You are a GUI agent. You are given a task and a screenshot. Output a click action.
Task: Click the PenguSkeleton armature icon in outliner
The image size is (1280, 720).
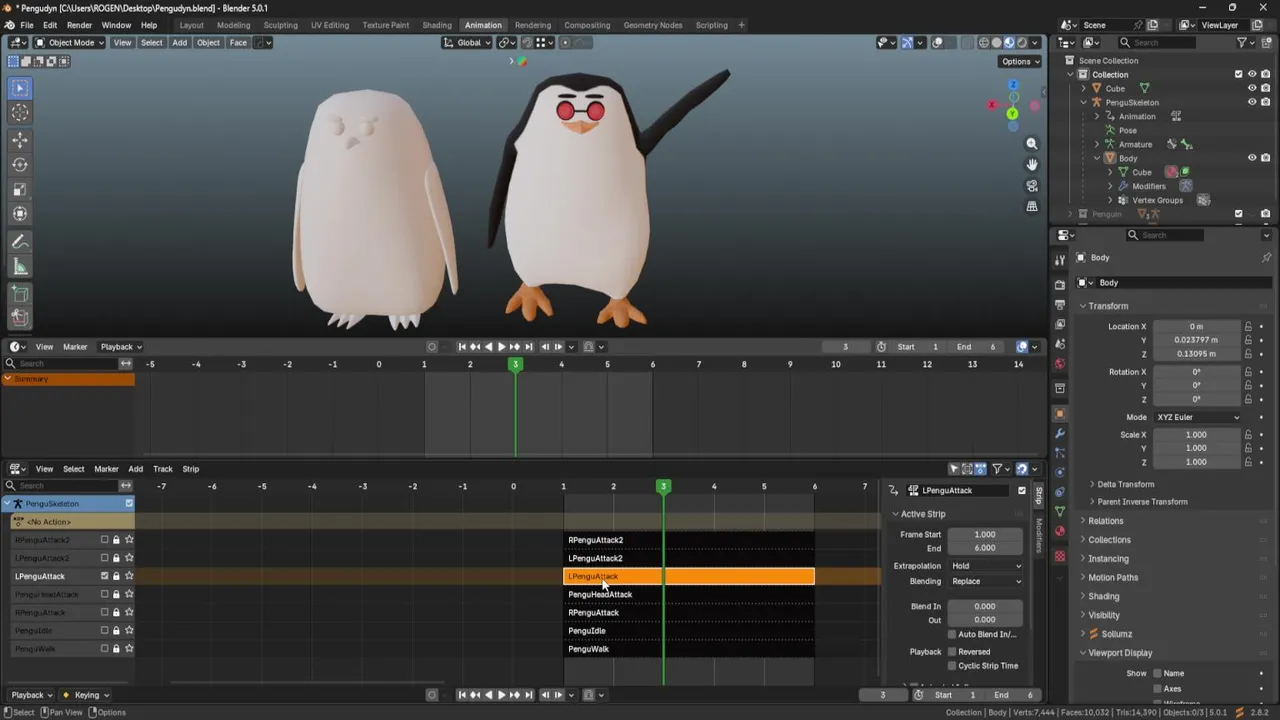coord(1097,102)
